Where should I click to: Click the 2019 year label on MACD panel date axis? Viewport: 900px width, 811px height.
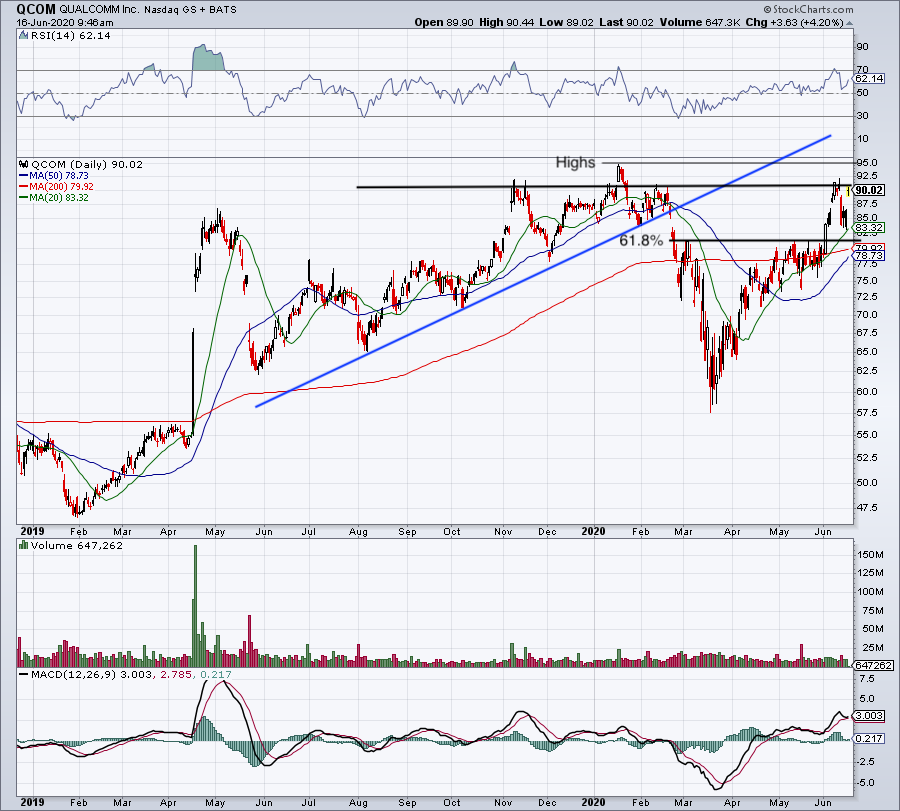[32, 802]
